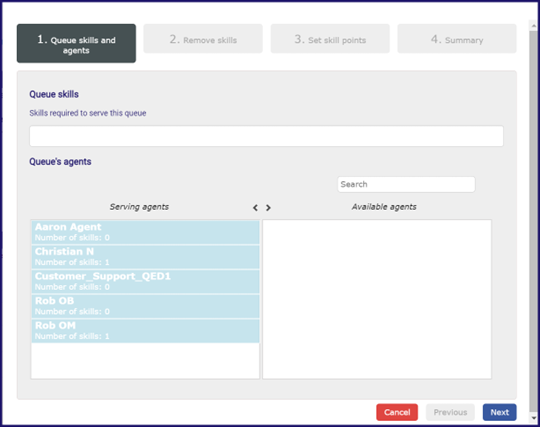This screenshot has width=540, height=427.
Task: Click the agent Search field
Action: [x=406, y=184]
